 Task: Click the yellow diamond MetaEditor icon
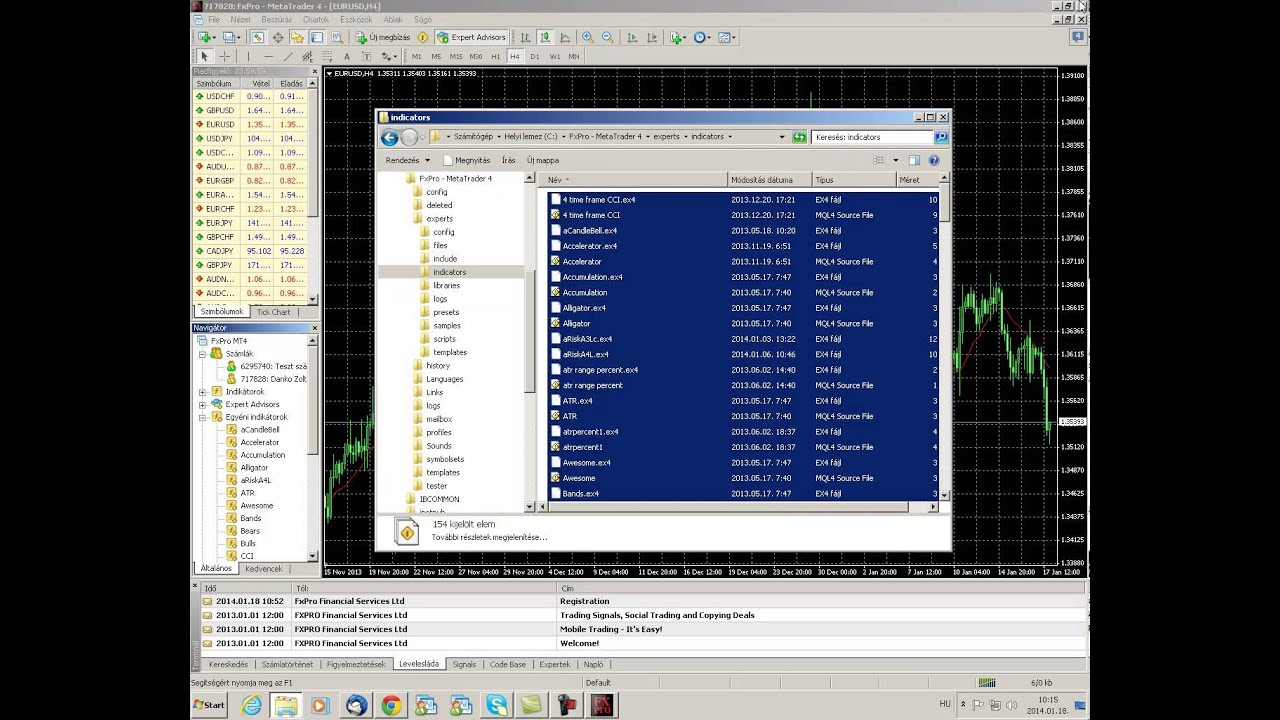tap(423, 37)
